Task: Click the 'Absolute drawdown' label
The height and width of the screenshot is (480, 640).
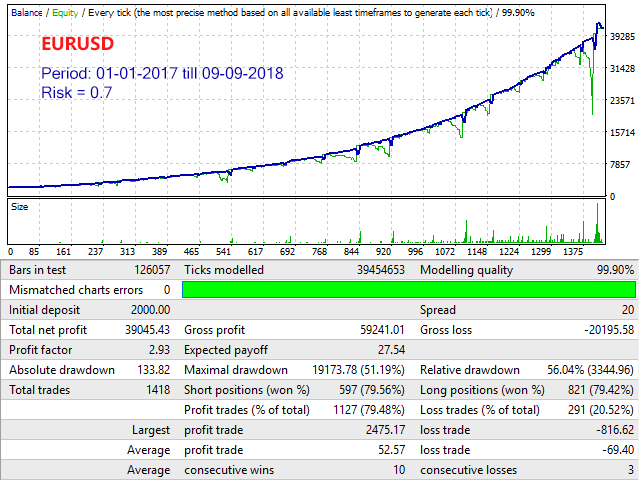Action: coord(62,370)
